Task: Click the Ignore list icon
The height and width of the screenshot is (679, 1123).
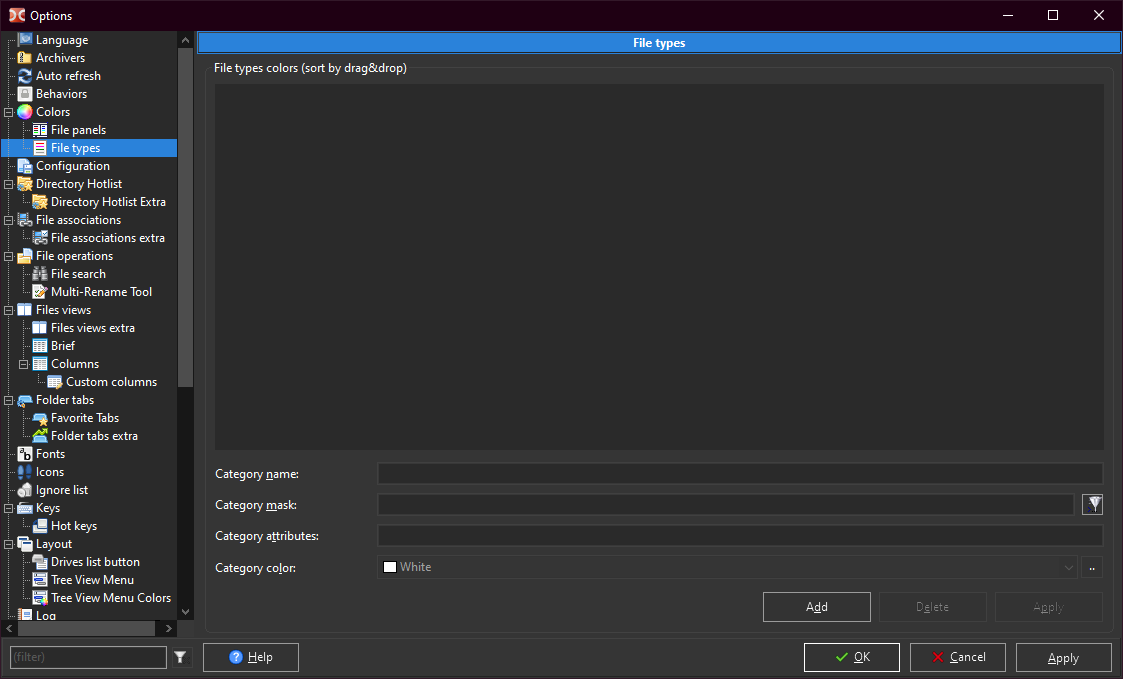Action: tap(25, 490)
